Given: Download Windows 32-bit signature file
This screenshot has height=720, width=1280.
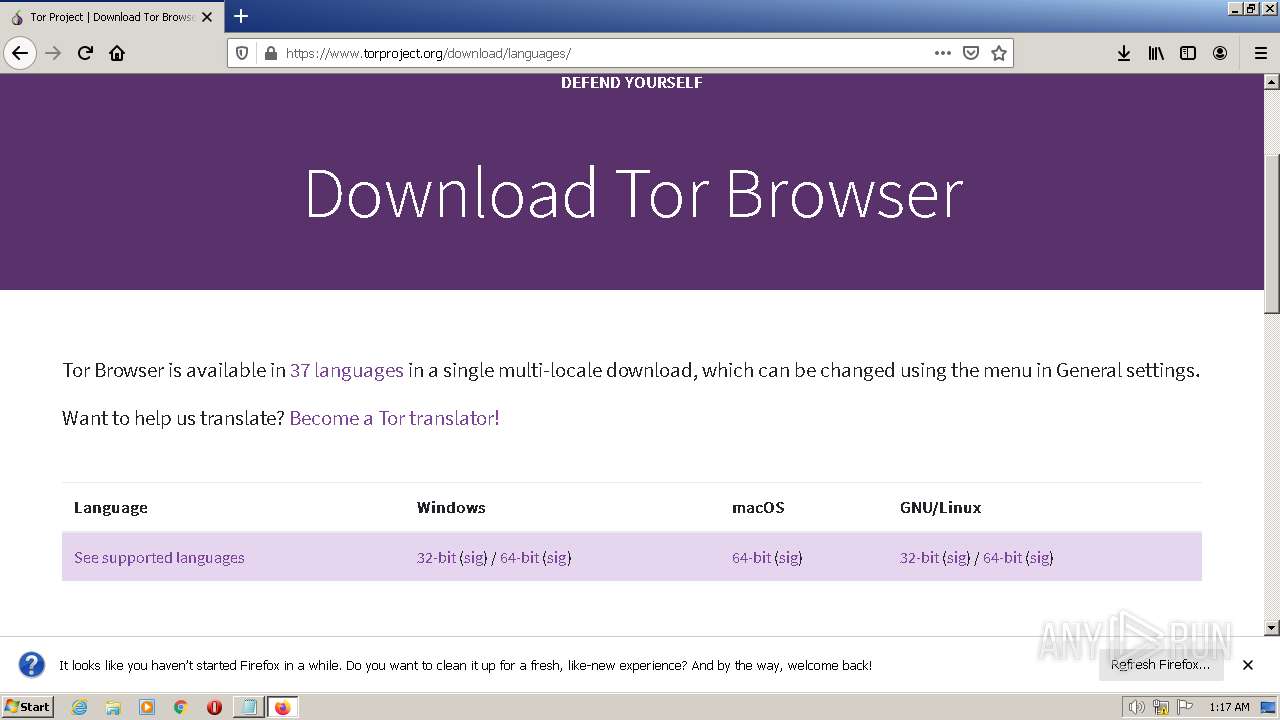Looking at the screenshot, I should [x=474, y=558].
